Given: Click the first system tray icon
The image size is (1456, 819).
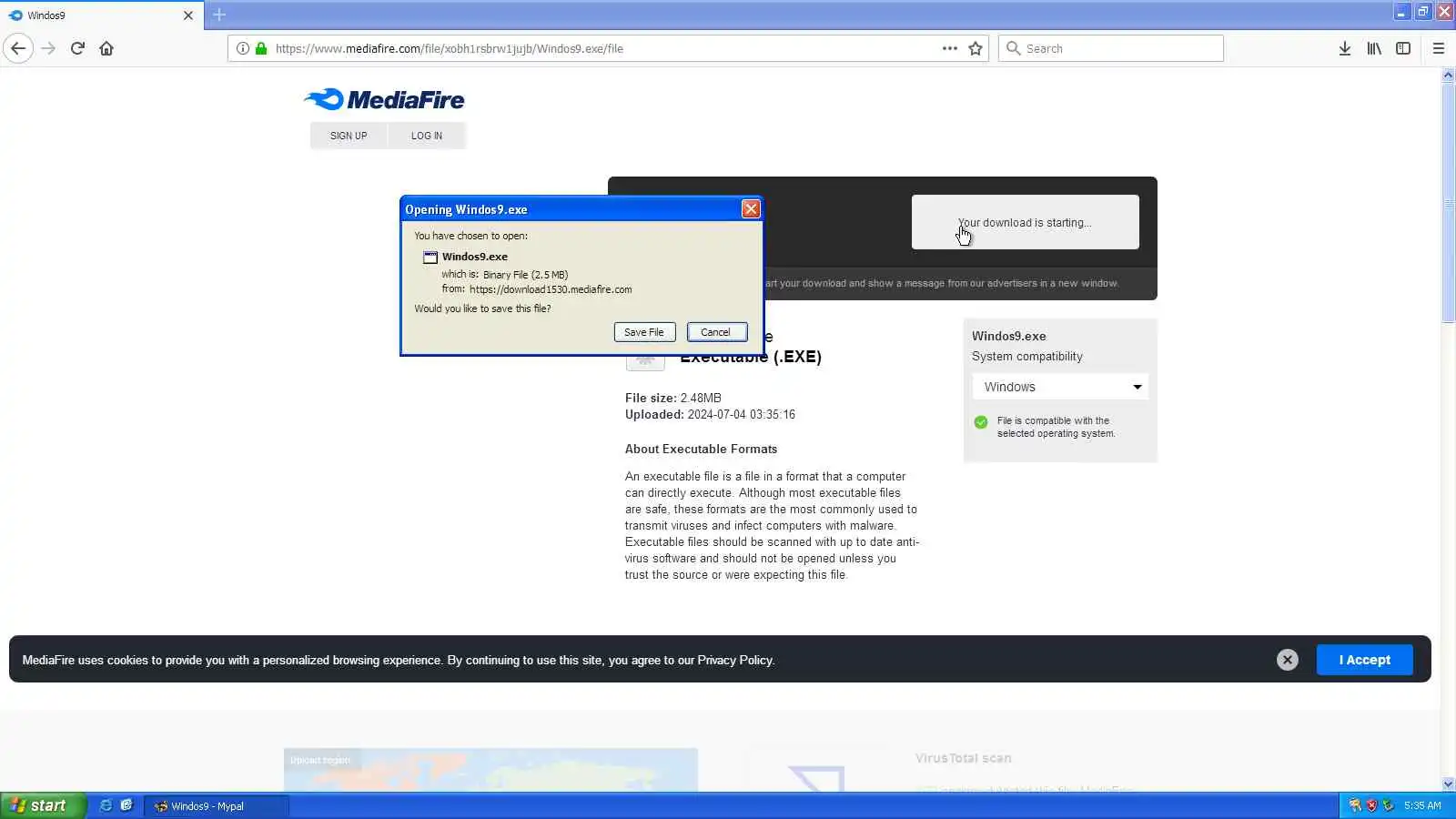Looking at the screenshot, I should tap(1355, 805).
